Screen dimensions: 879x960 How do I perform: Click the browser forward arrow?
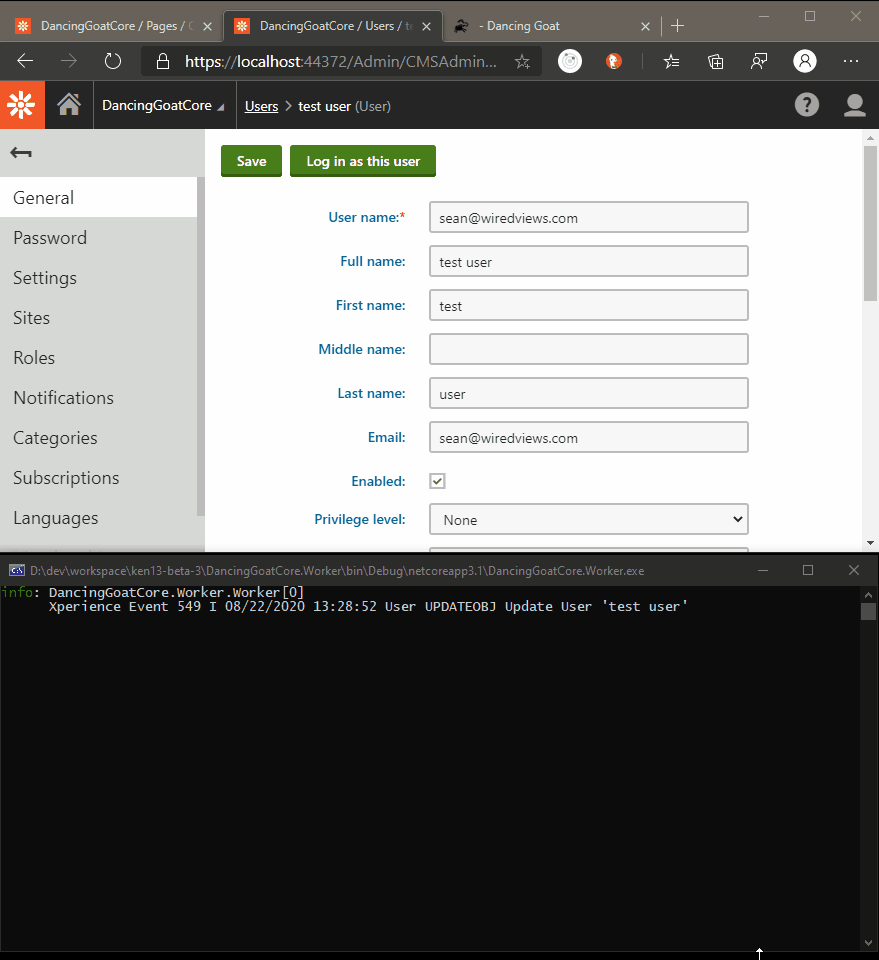coord(69,61)
